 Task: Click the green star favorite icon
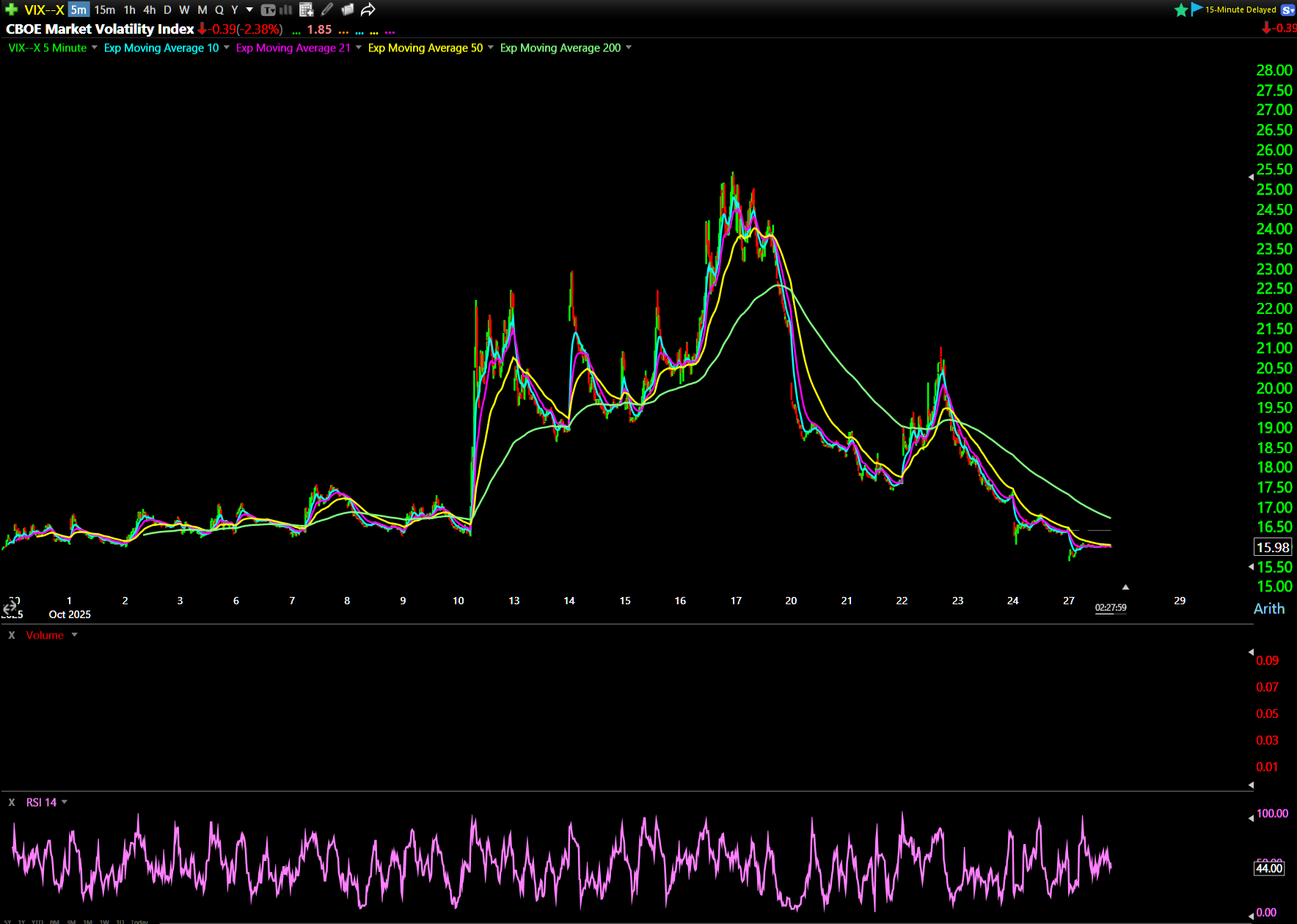click(1181, 10)
